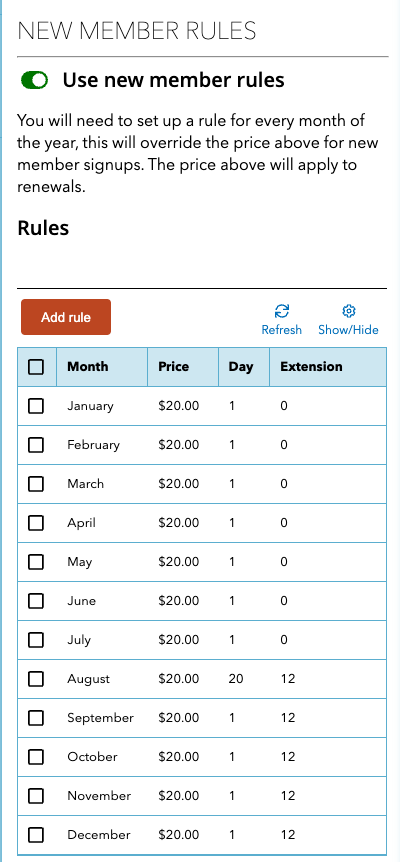This screenshot has width=400, height=862.
Task: Tick the checkbox for the May rule
Action: point(36,562)
